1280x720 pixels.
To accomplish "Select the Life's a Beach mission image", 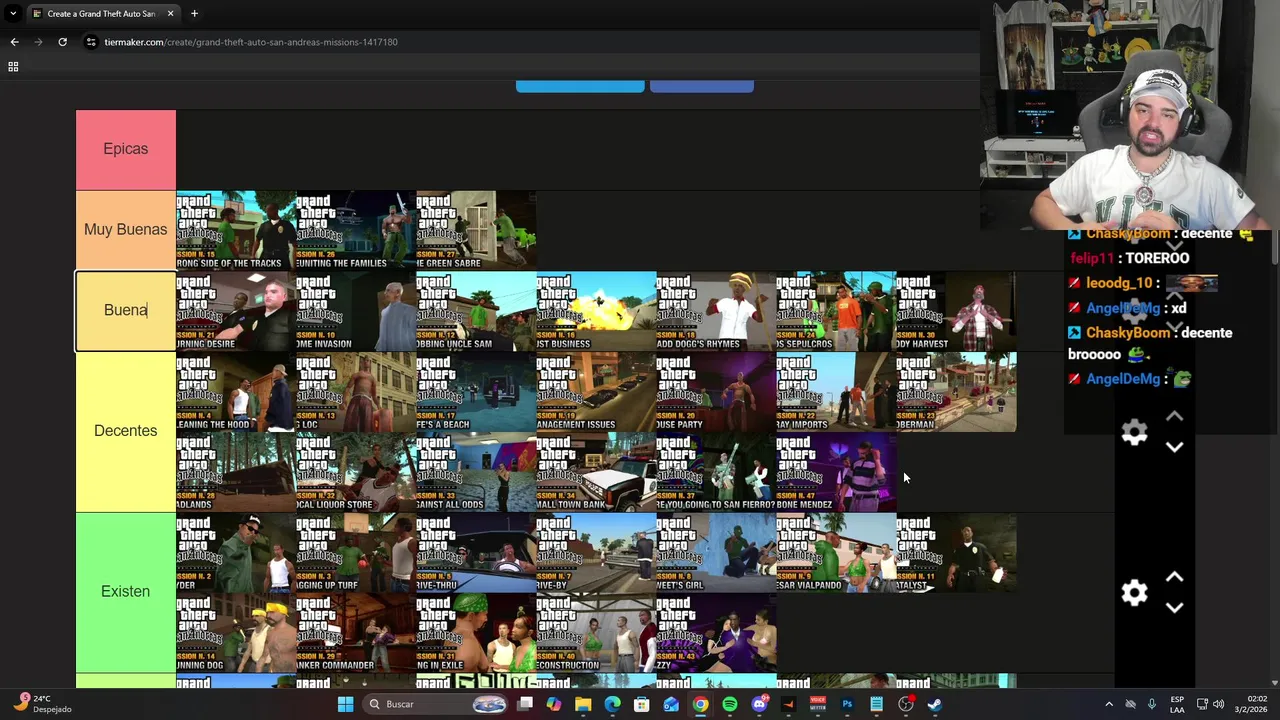I will 476,391.
